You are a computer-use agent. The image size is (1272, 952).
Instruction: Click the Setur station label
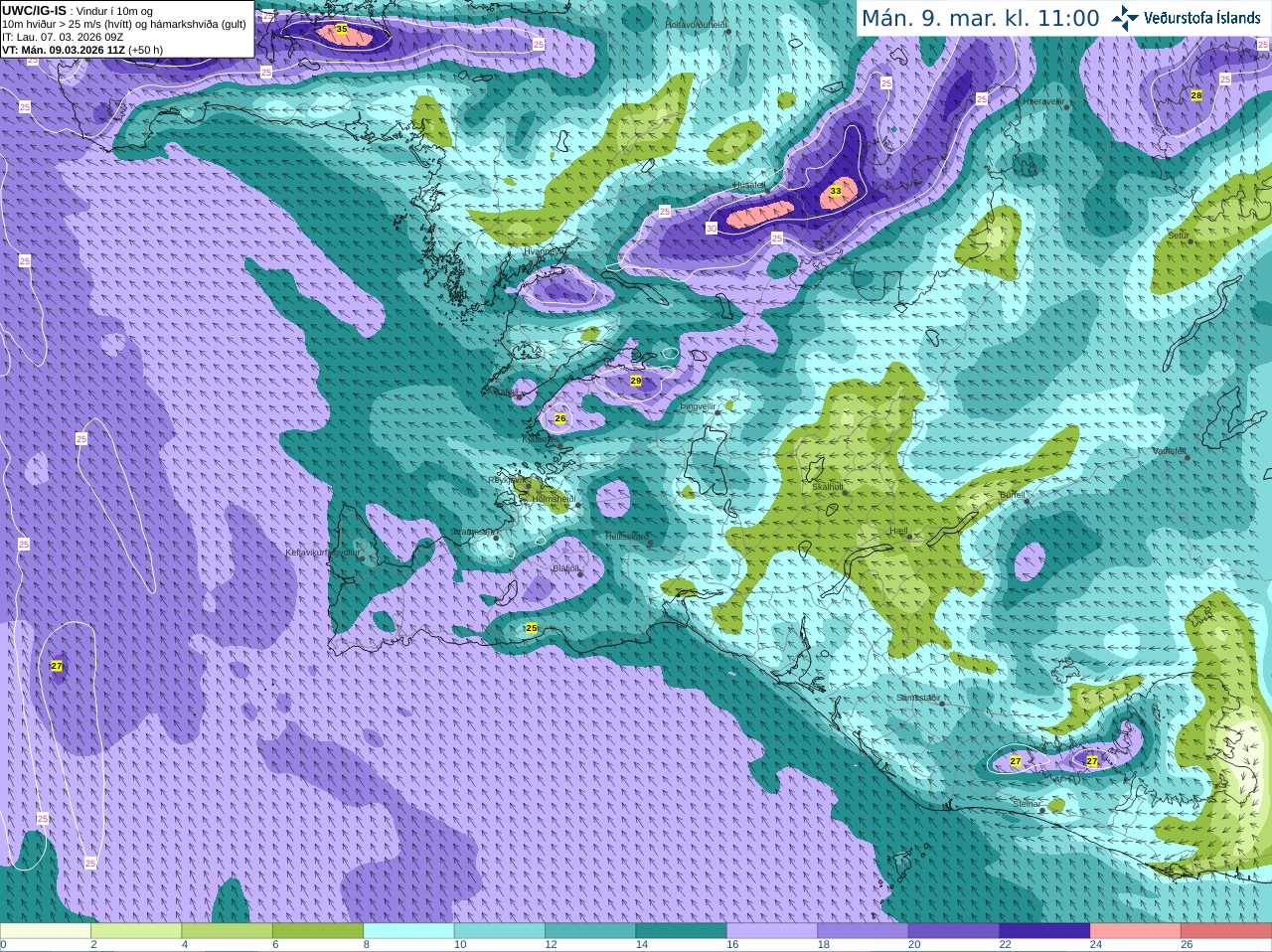(1179, 236)
